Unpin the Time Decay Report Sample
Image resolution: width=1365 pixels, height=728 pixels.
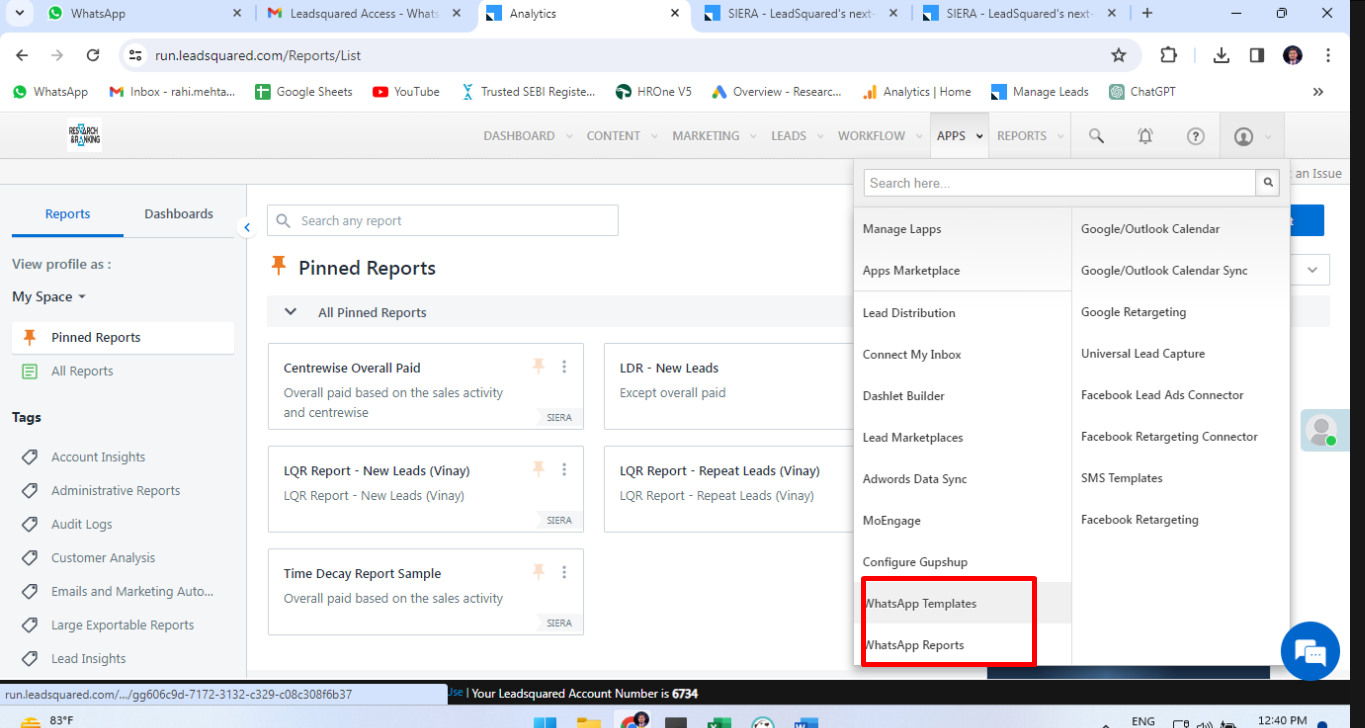coord(538,572)
